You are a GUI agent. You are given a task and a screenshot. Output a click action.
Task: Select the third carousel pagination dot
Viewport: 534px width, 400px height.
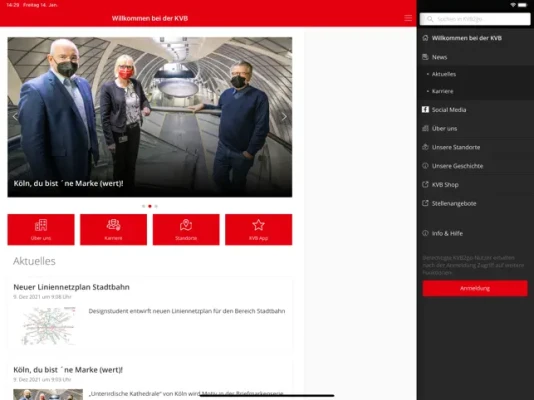156,206
